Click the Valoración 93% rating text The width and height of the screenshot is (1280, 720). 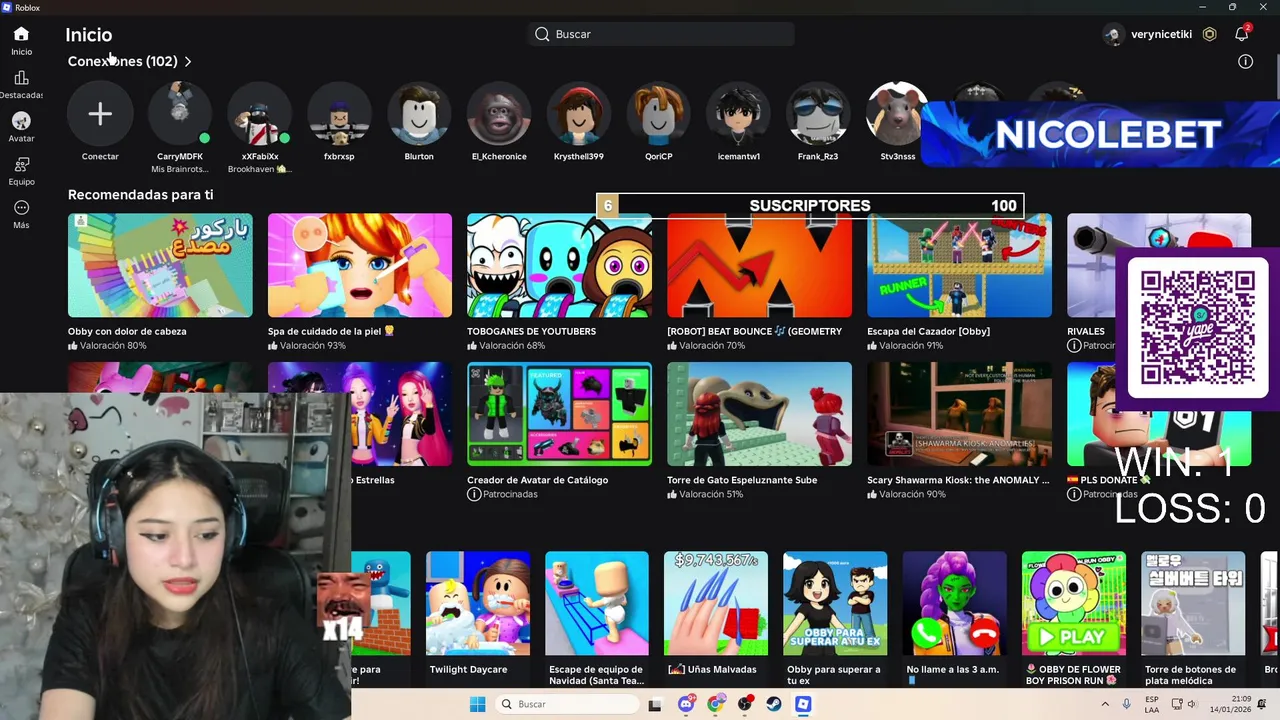pos(313,346)
